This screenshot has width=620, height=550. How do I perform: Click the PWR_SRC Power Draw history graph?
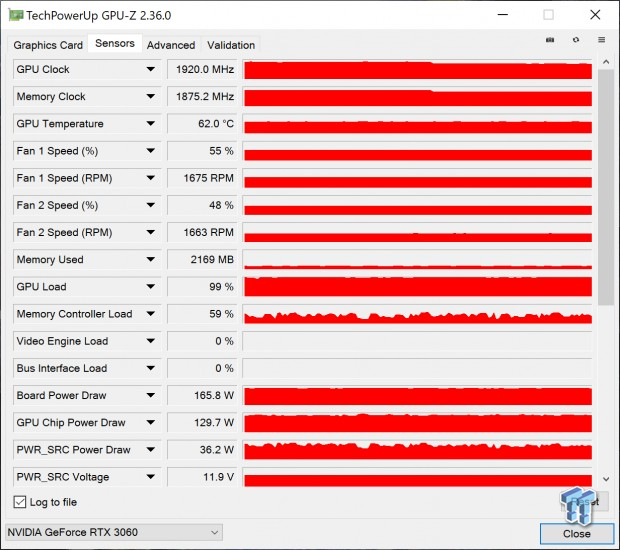[418, 450]
